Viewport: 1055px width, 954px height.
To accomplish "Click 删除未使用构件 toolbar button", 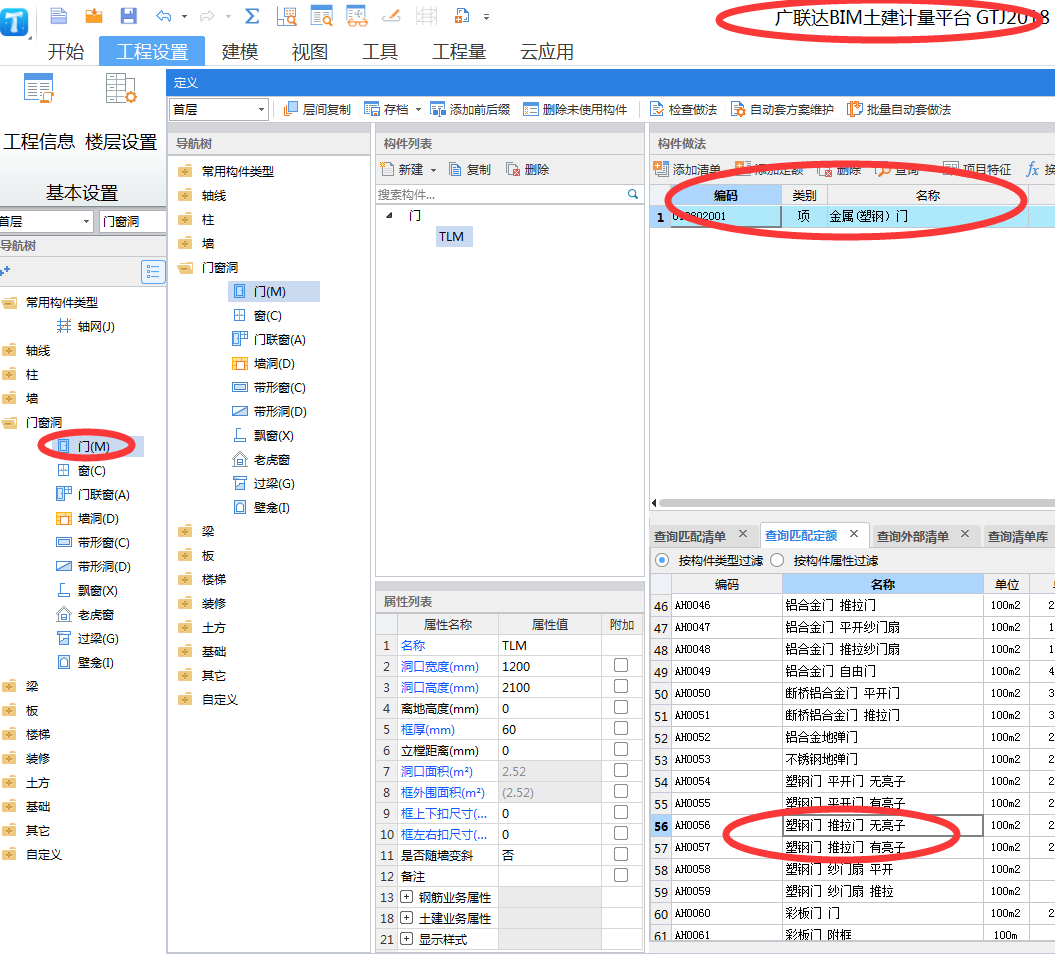I will click(x=576, y=110).
